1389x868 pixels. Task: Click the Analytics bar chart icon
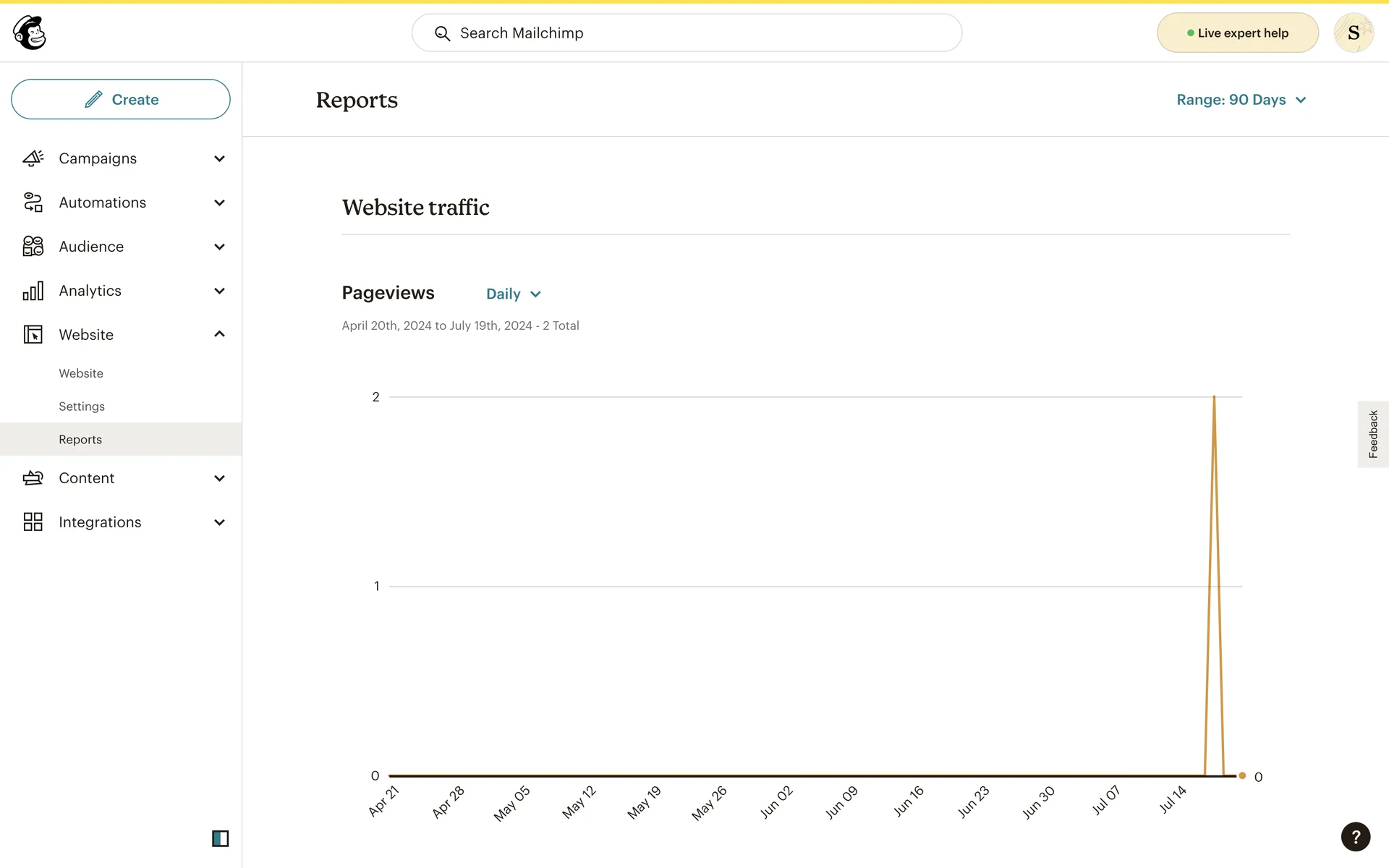33,291
